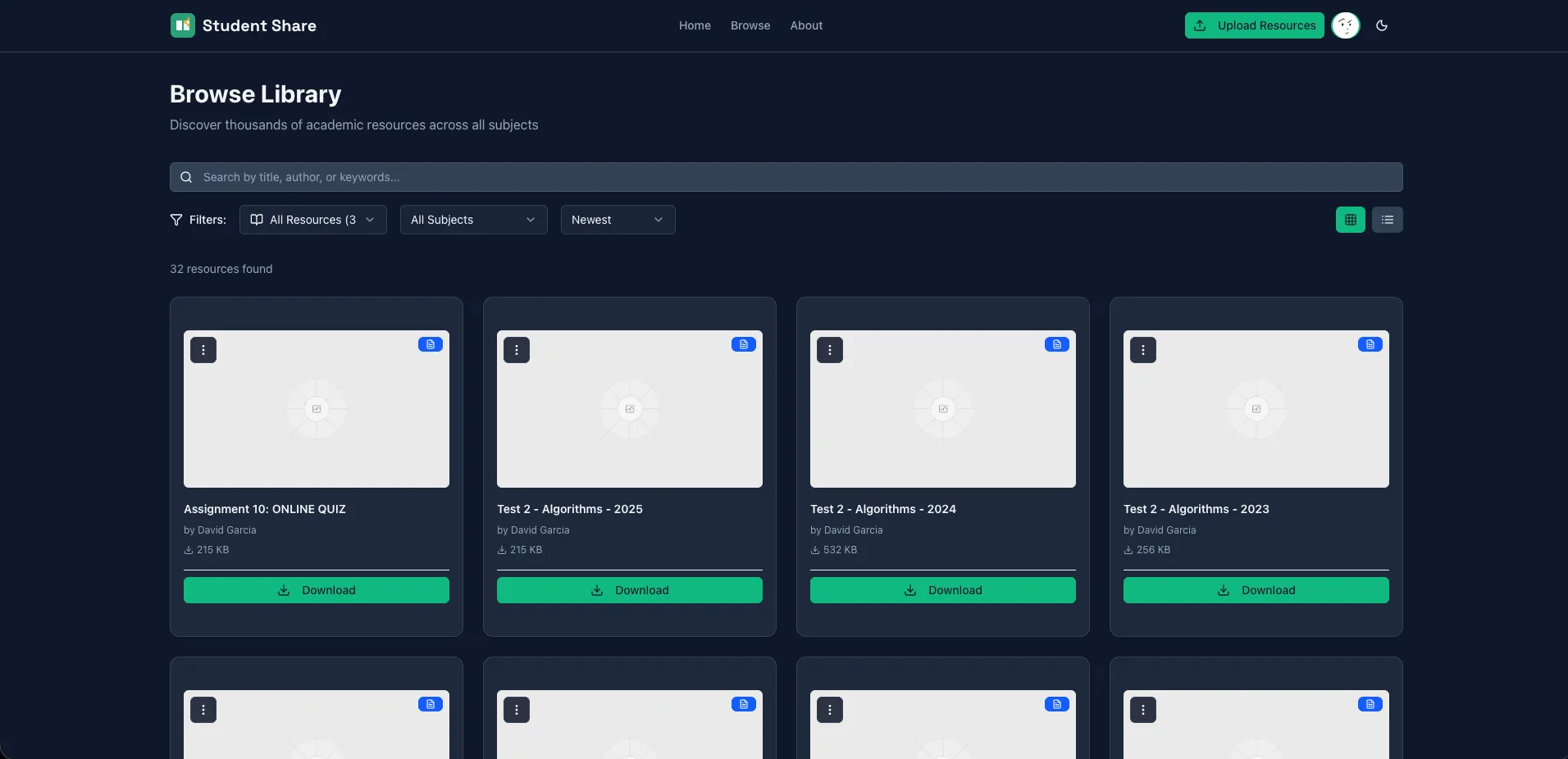
Task: Open options menu on Algorithms 2024 card
Action: tap(830, 350)
